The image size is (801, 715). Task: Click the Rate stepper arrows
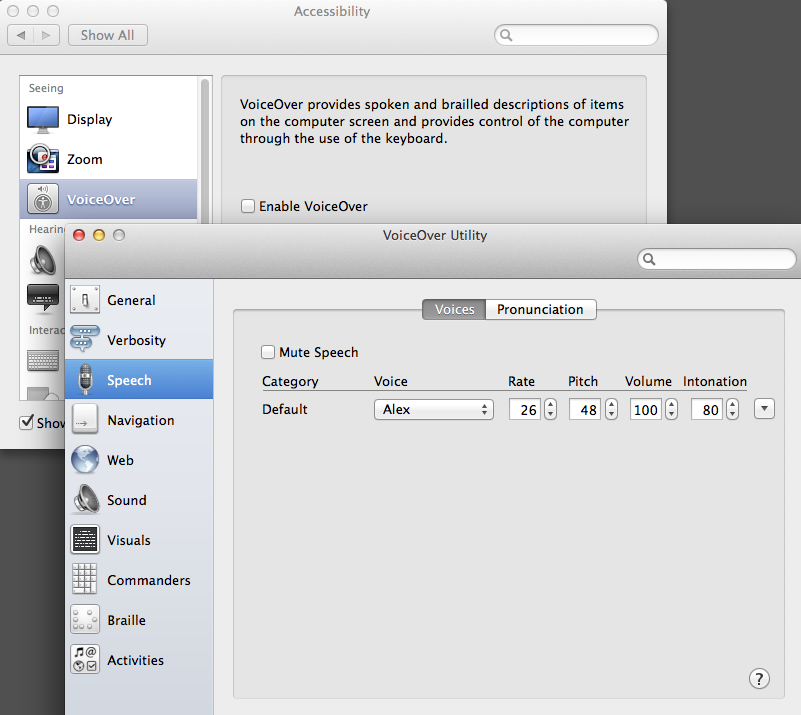coord(550,409)
